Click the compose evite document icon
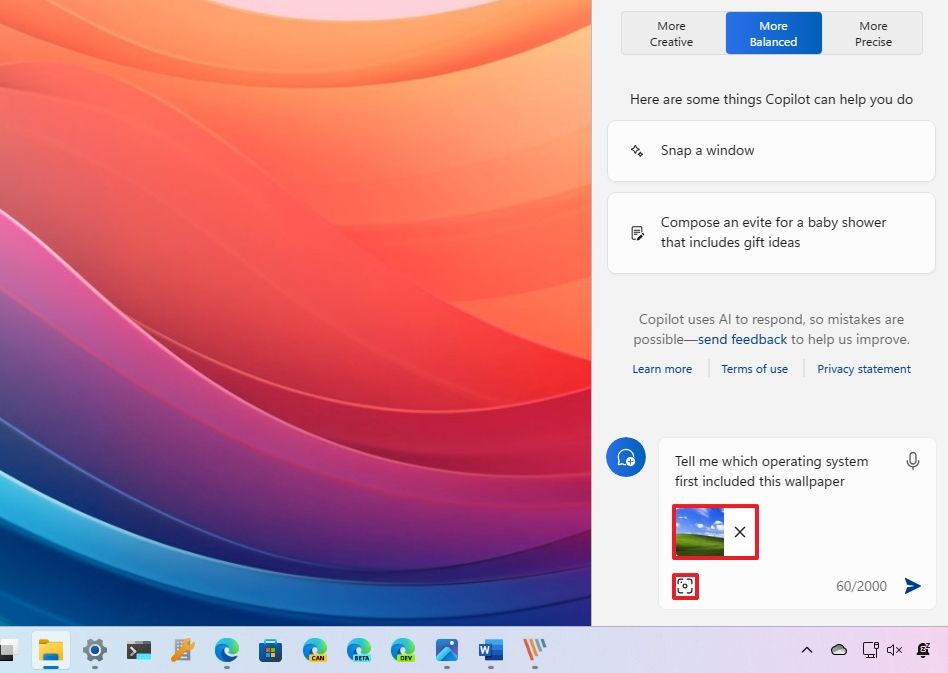 point(637,232)
